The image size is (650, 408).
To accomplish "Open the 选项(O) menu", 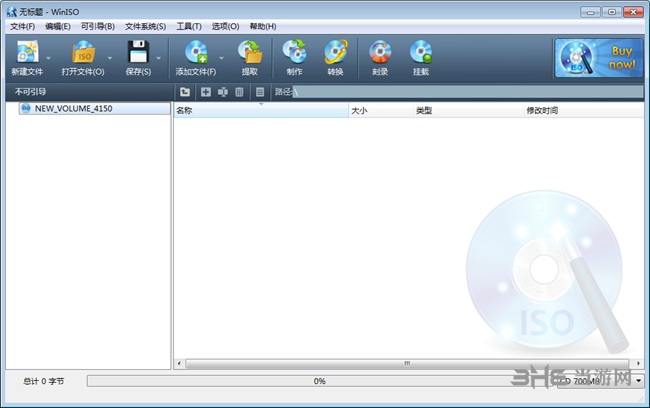I will [226, 27].
